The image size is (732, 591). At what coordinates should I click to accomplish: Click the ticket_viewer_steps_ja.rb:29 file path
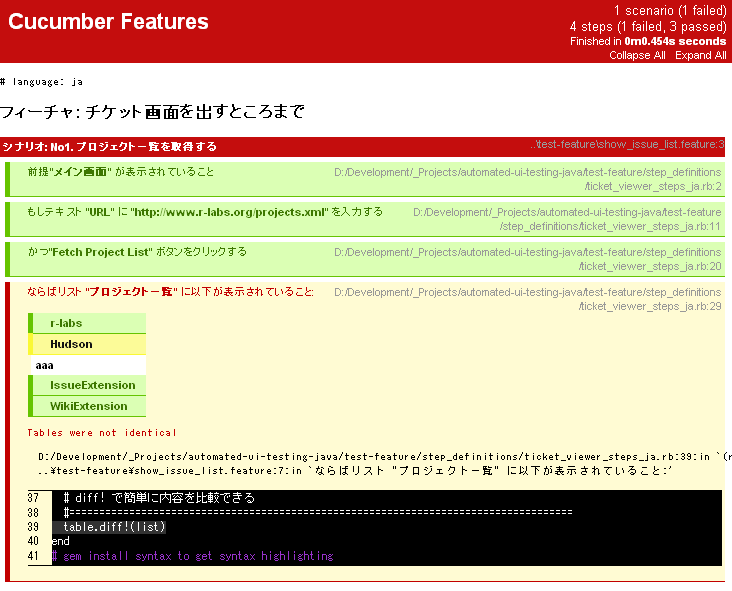coord(528,299)
